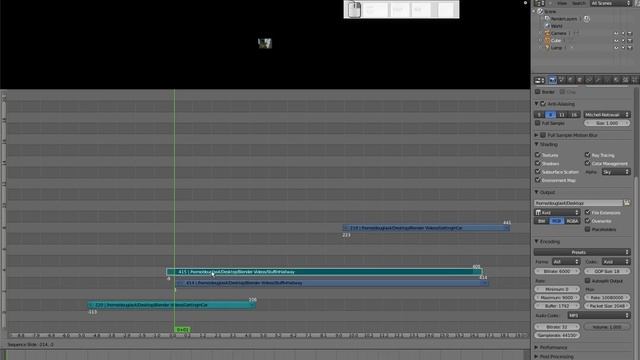The height and width of the screenshot is (360, 640).
Task: Toggle renderability icon for Lamp row
Action: (630, 48)
